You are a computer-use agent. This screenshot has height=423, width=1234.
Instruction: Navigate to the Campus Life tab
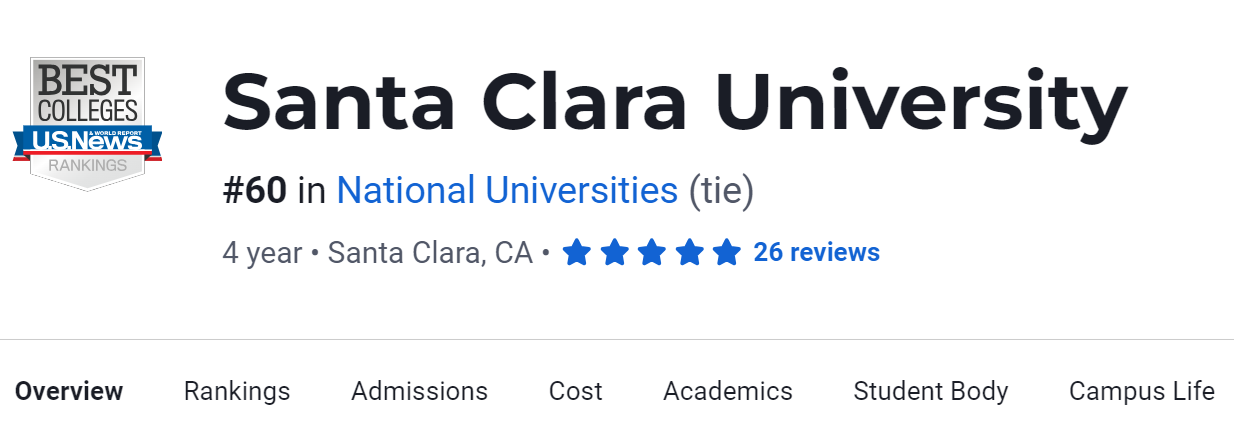coord(1142,391)
